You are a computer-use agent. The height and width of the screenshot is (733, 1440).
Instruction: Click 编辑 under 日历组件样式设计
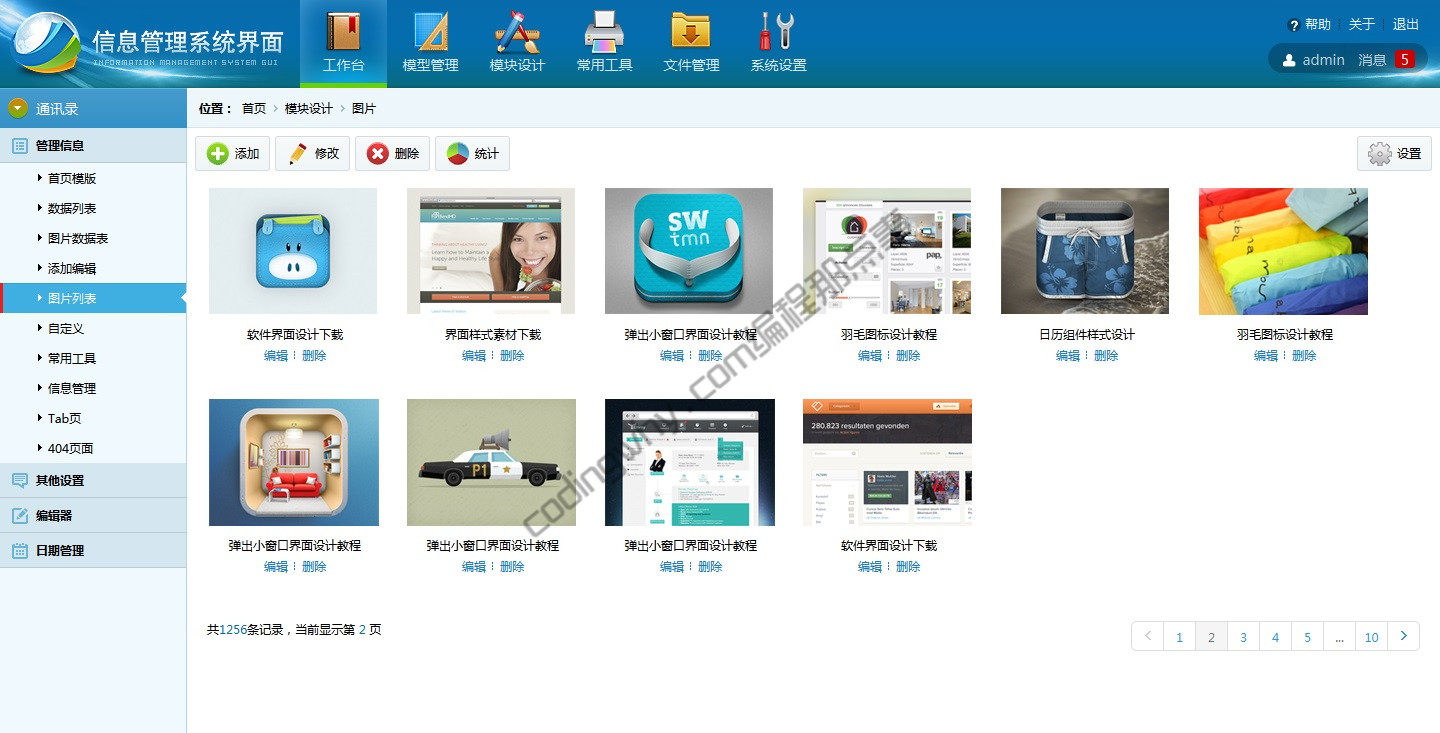click(x=1067, y=356)
